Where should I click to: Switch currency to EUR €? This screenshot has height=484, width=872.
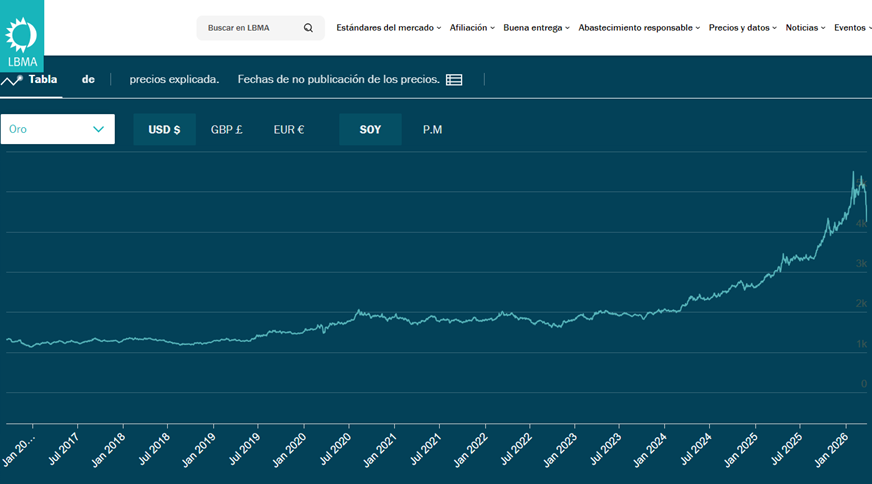289,130
